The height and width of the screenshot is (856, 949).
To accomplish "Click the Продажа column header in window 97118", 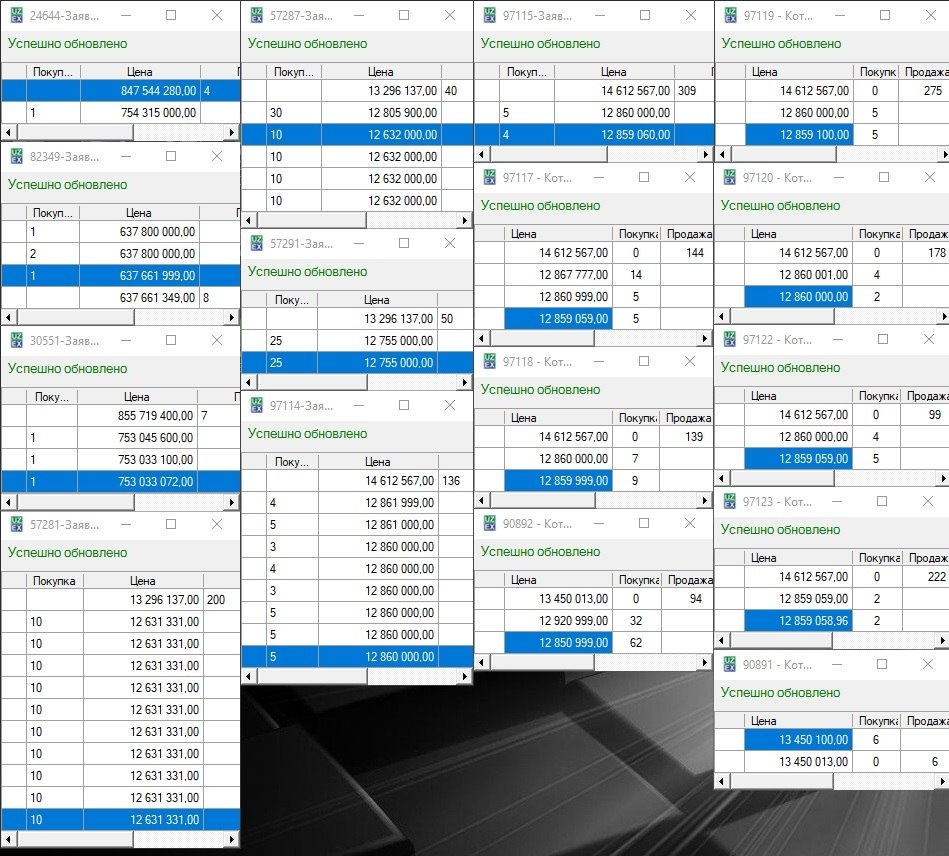I will point(688,418).
